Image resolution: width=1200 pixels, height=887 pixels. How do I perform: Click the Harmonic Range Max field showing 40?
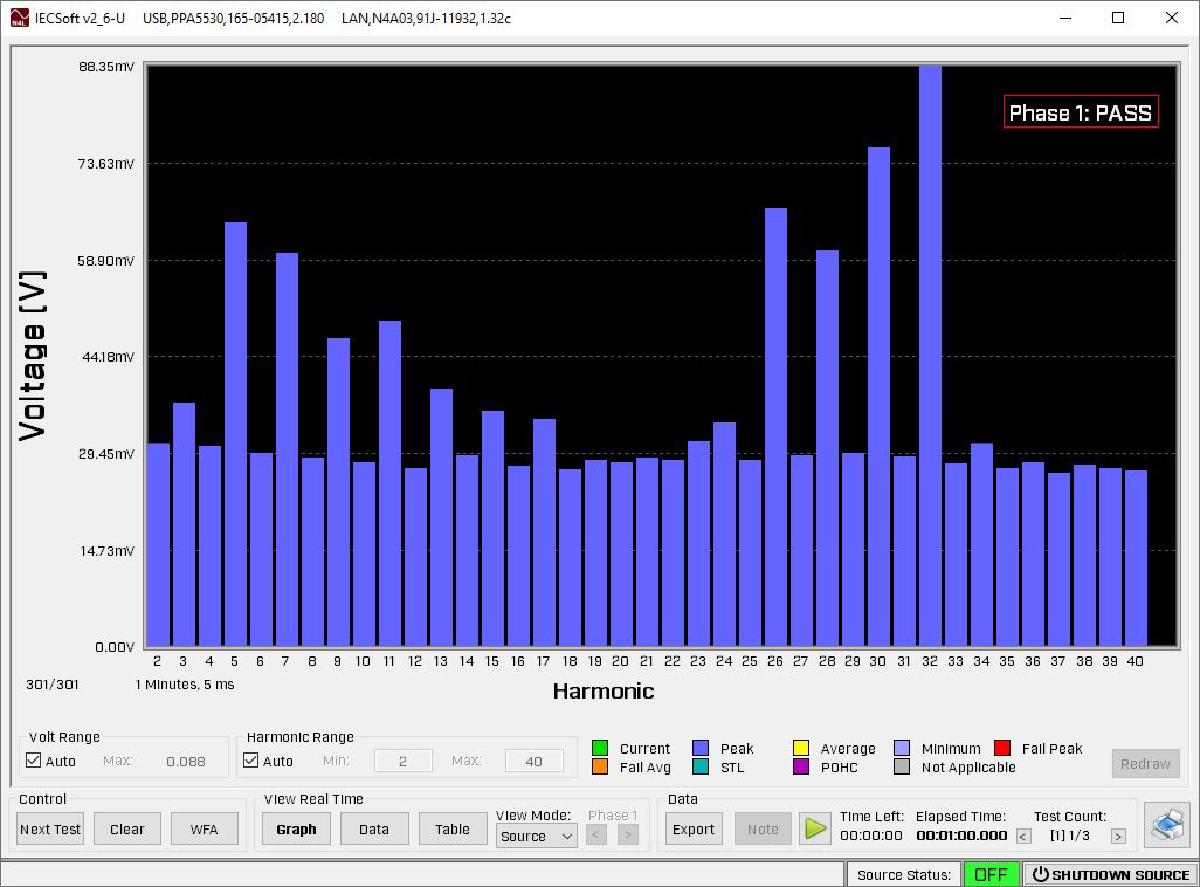coord(533,760)
